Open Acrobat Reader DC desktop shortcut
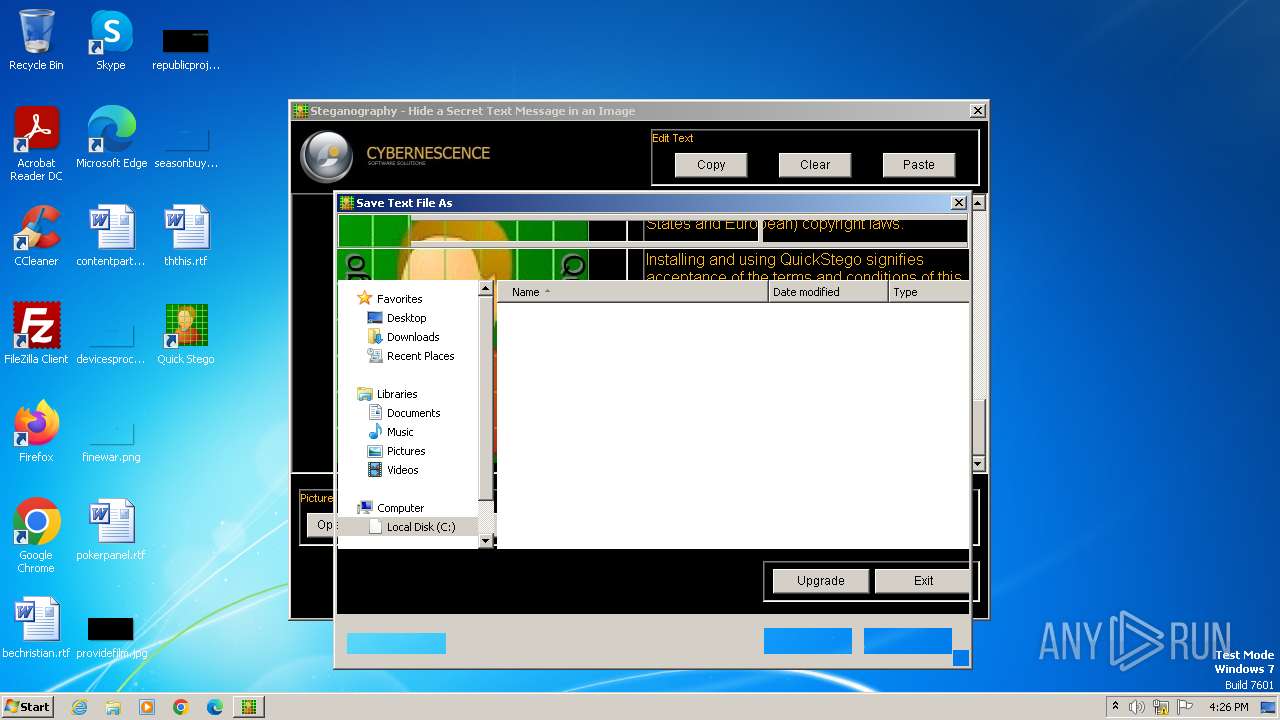 pos(36,145)
